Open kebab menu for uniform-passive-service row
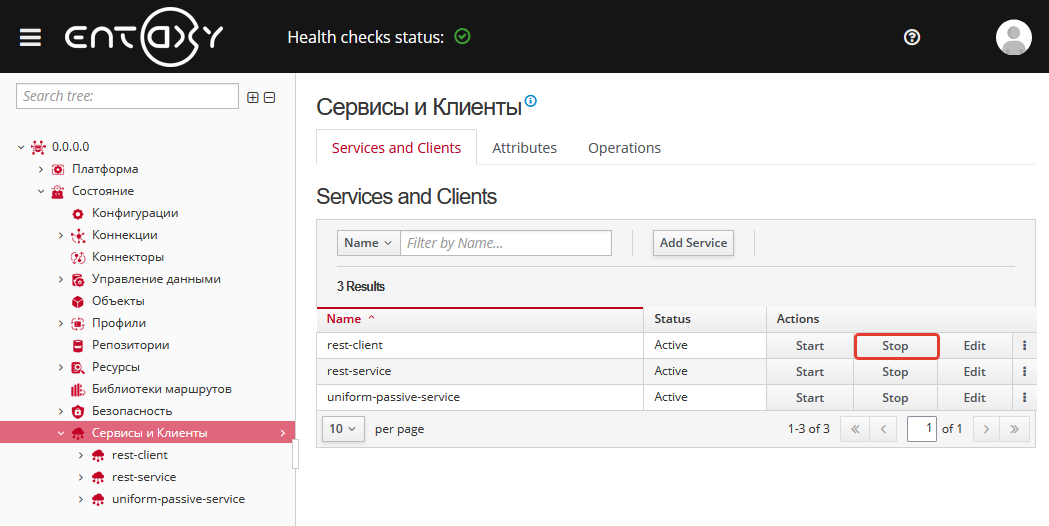 coord(1024,398)
